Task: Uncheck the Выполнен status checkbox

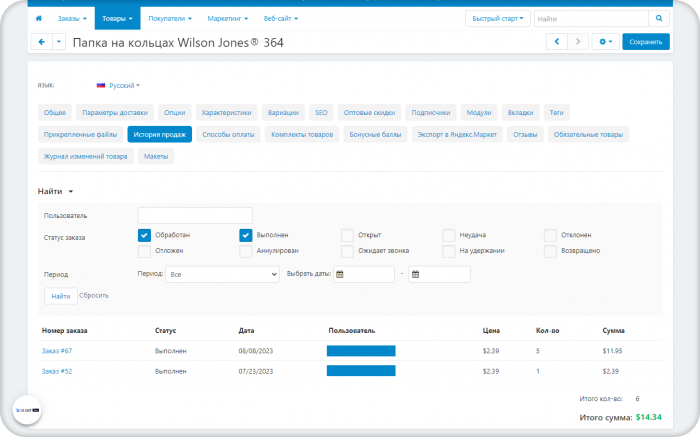Action: 246,235
